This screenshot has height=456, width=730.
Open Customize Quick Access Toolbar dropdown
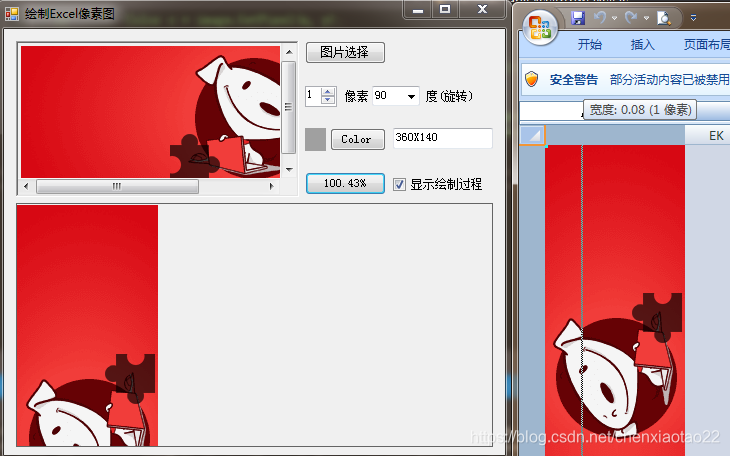[x=693, y=18]
